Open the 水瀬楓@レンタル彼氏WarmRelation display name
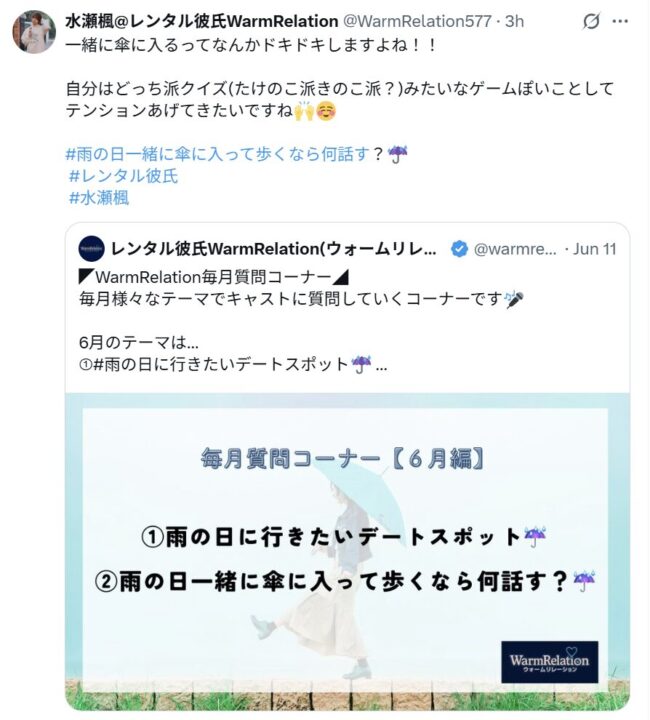This screenshot has height=720, width=650. pyautogui.click(x=202, y=21)
